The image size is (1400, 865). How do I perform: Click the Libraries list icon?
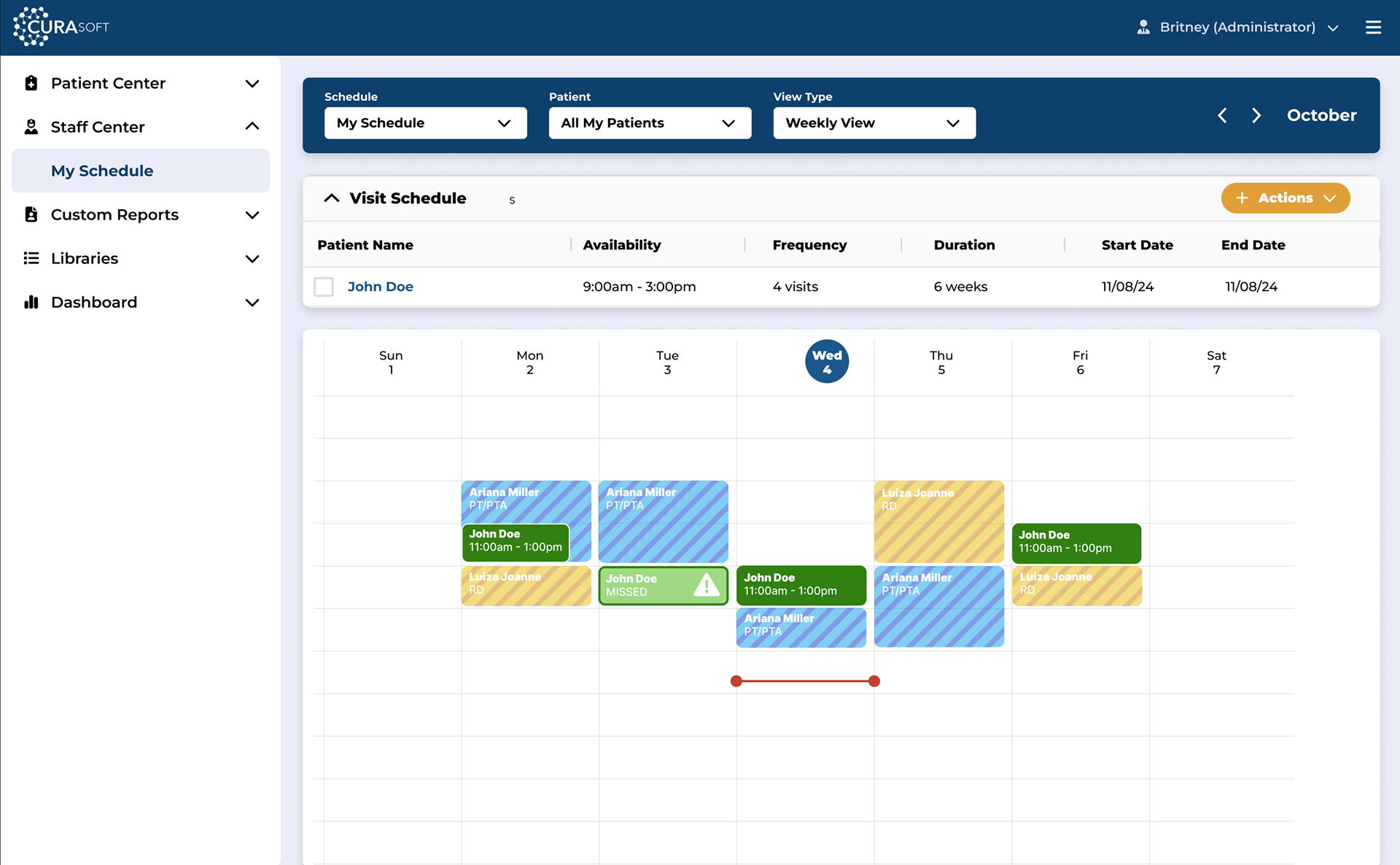pos(31,258)
